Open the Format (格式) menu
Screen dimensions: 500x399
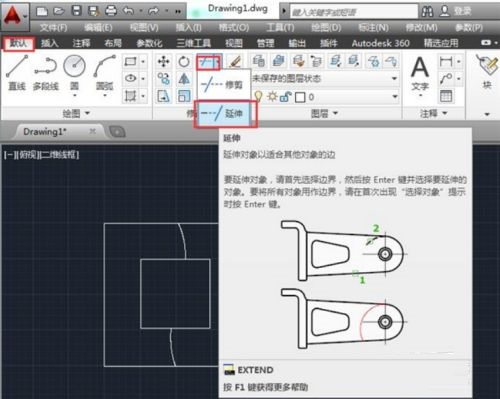[234, 27]
